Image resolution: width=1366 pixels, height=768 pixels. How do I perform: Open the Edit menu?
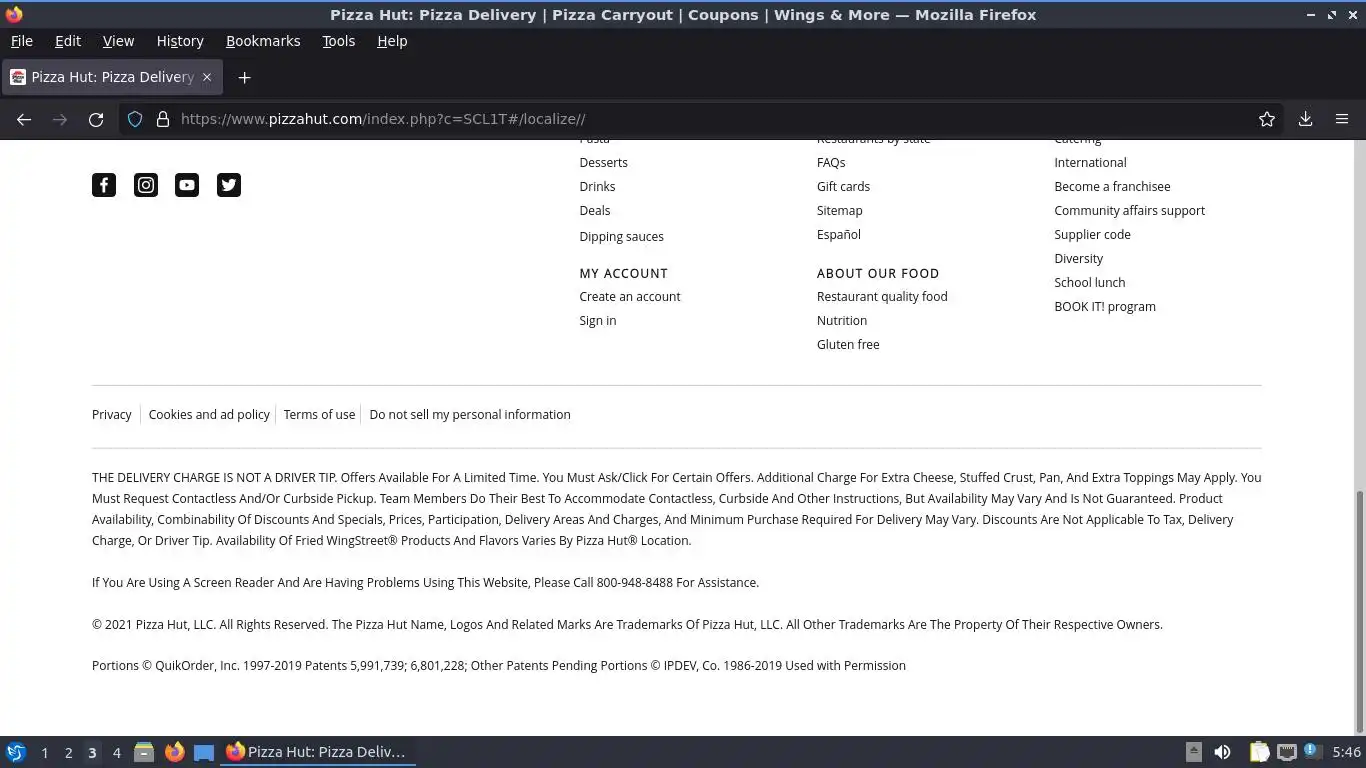click(x=68, y=41)
